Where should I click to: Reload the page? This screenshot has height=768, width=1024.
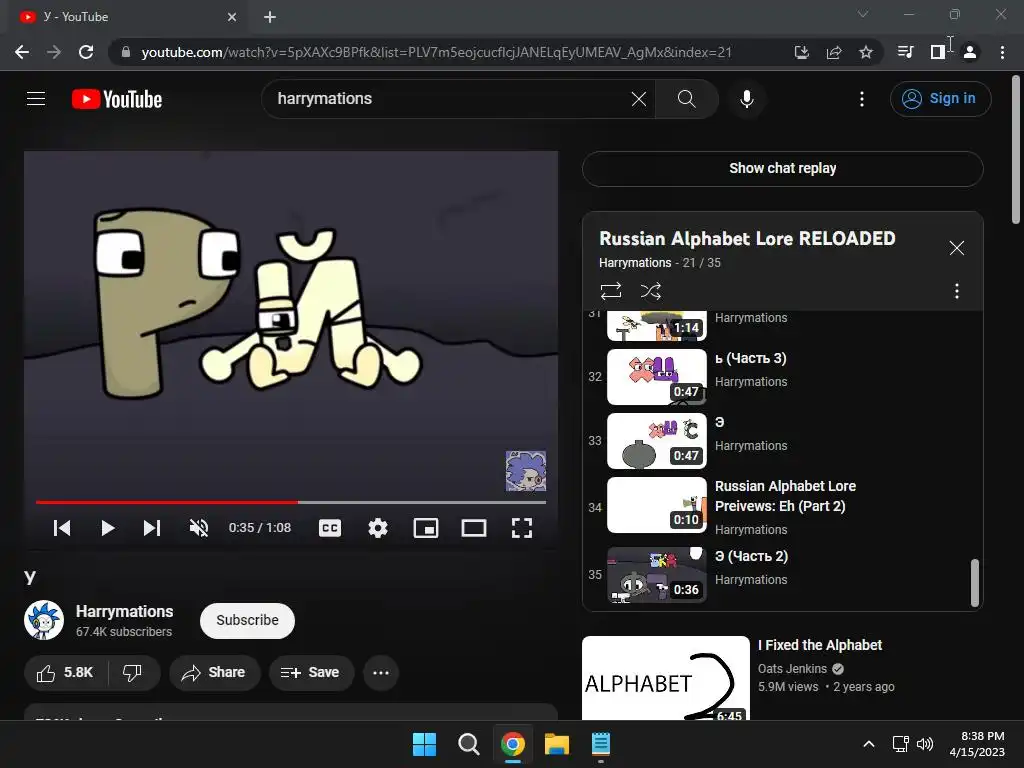(x=86, y=52)
